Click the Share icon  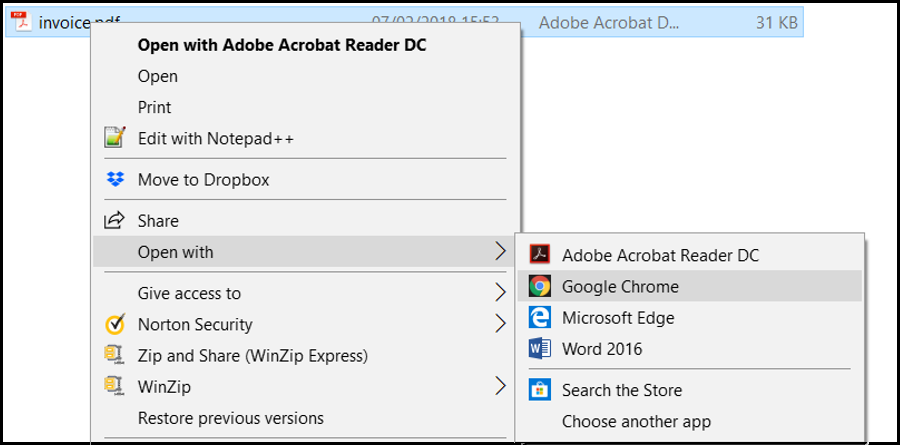coord(116,221)
